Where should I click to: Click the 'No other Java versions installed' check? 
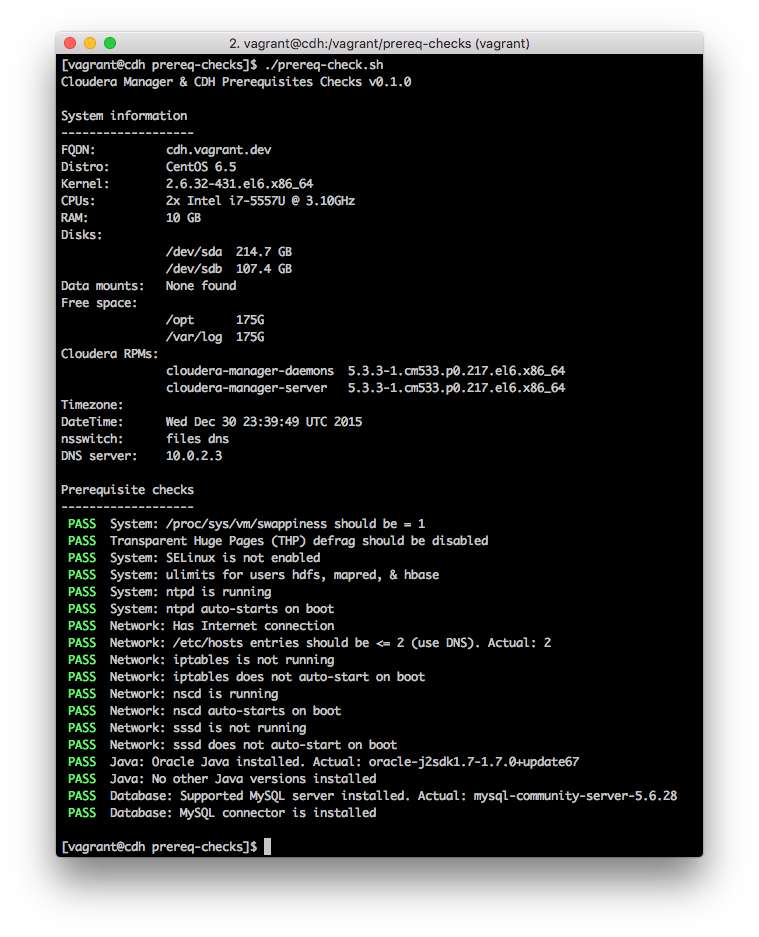222,779
